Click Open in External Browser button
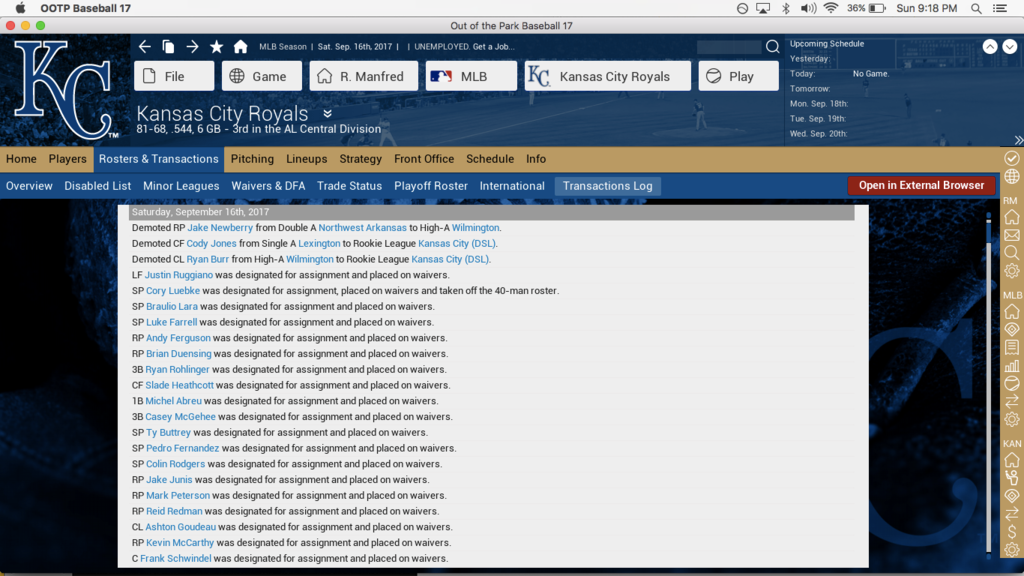Image resolution: width=1024 pixels, height=576 pixels. (x=921, y=185)
